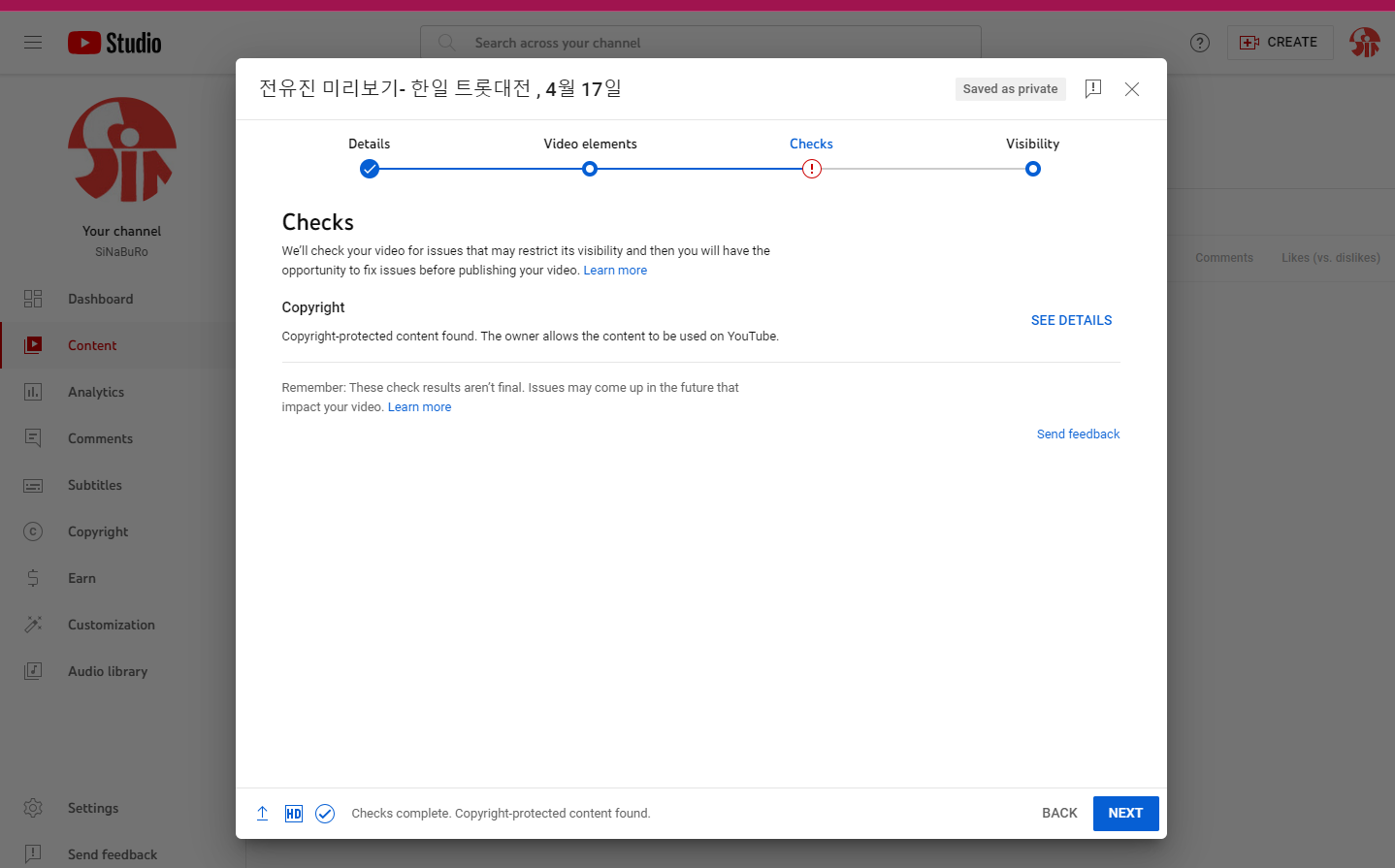Click the Send feedback link in dialog
The width and height of the screenshot is (1395, 868).
(x=1078, y=434)
